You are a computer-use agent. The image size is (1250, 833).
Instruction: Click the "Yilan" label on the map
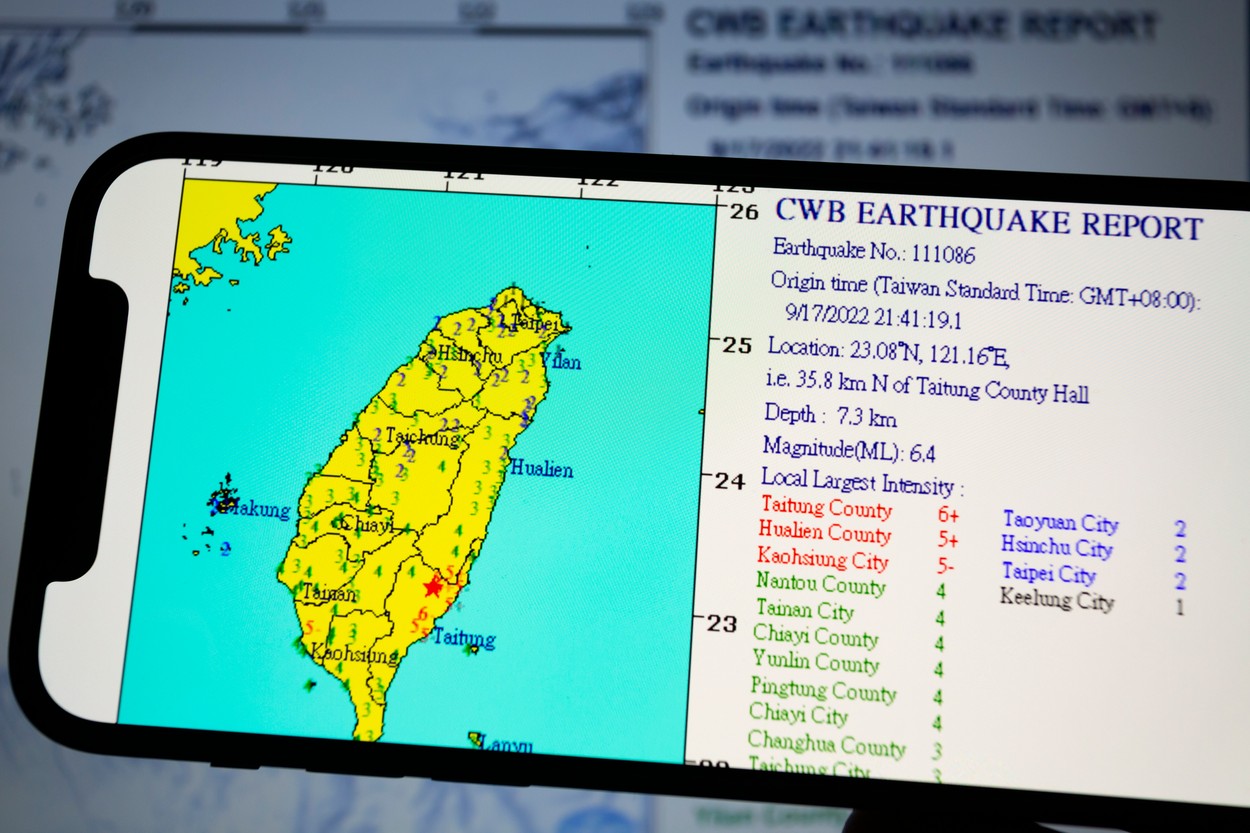tap(561, 361)
